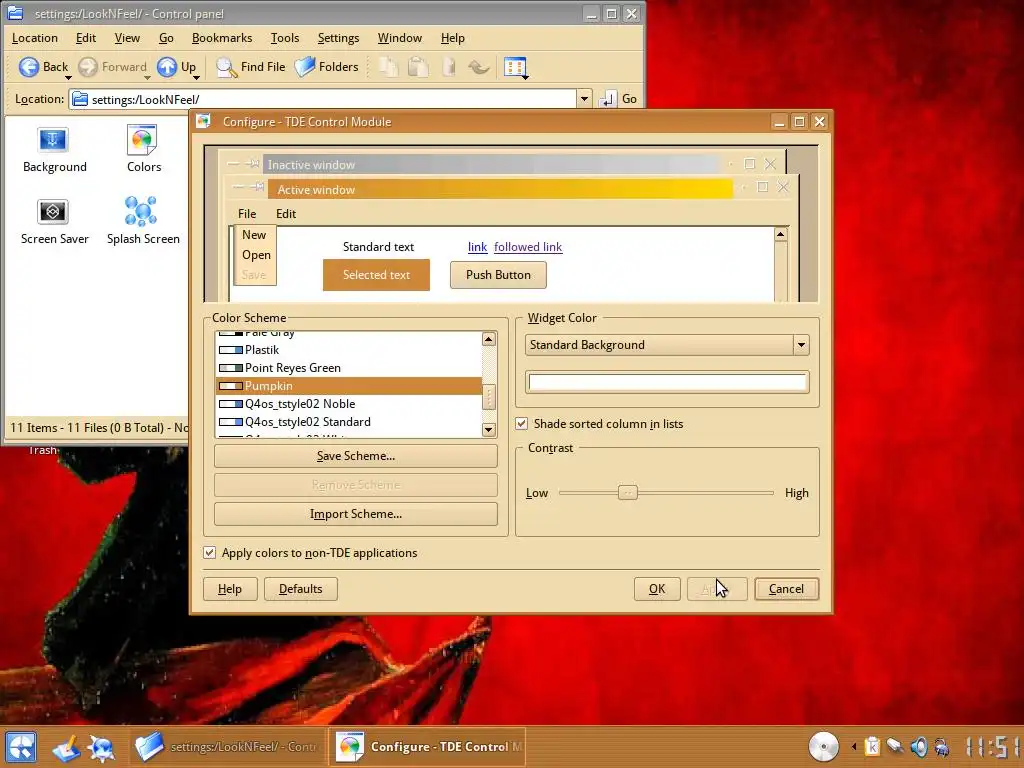Toggle the Folders sidebar button
Screen dimensions: 1024x768
click(326, 67)
